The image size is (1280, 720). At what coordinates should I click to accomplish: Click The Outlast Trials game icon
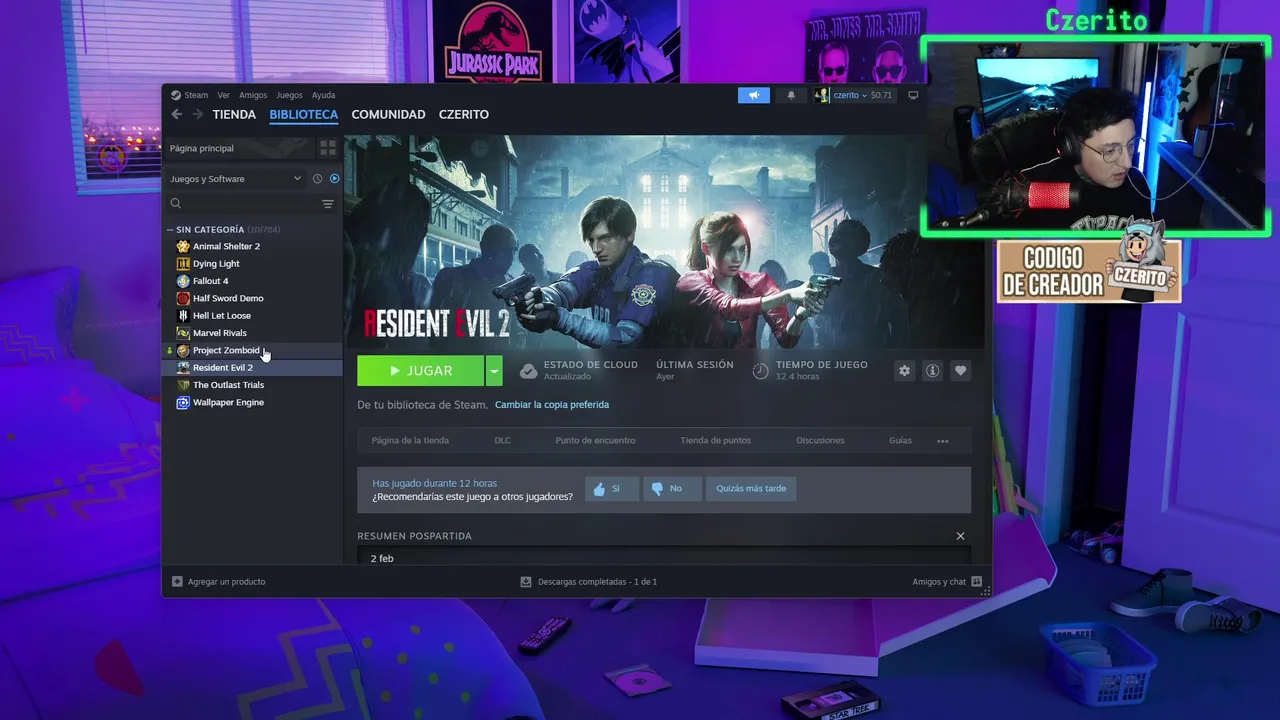point(183,385)
